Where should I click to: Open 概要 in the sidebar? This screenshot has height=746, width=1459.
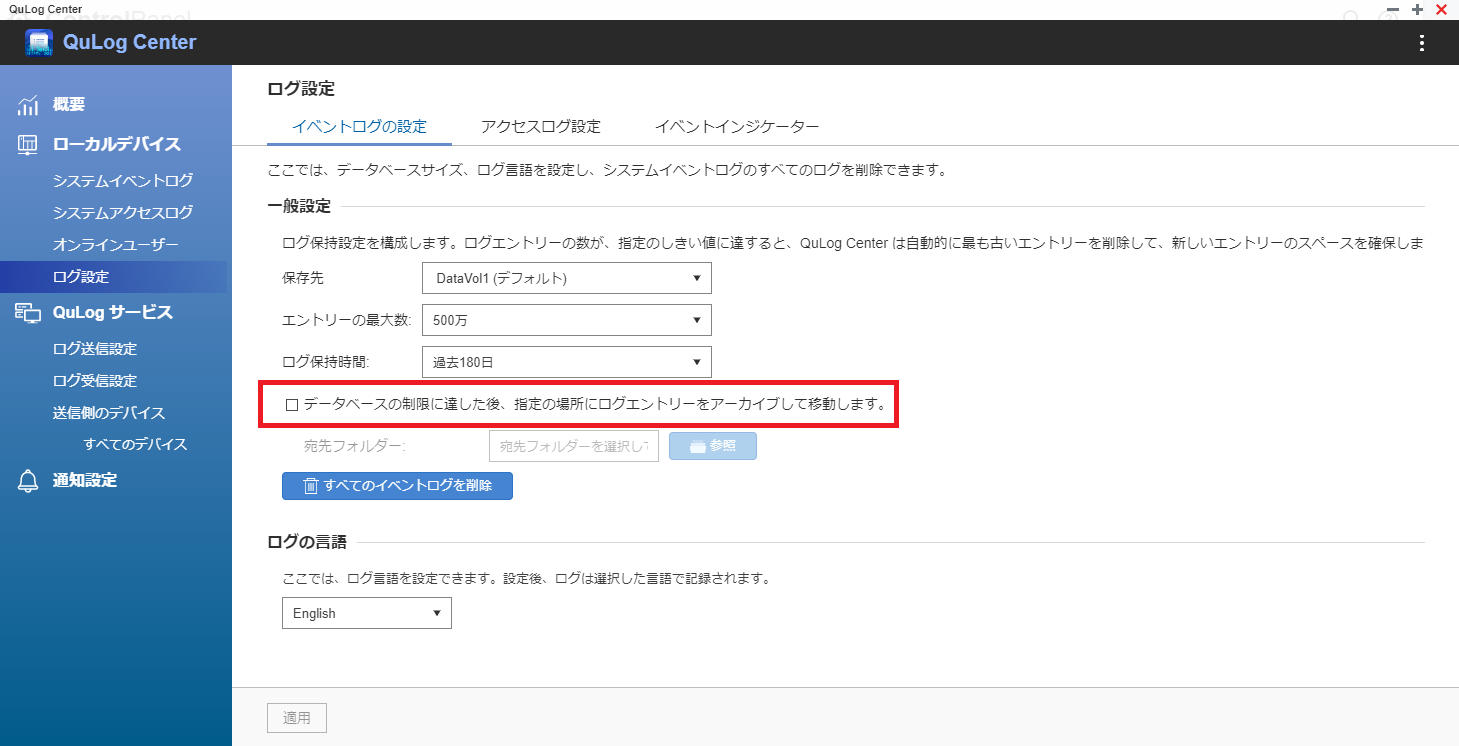pos(69,104)
